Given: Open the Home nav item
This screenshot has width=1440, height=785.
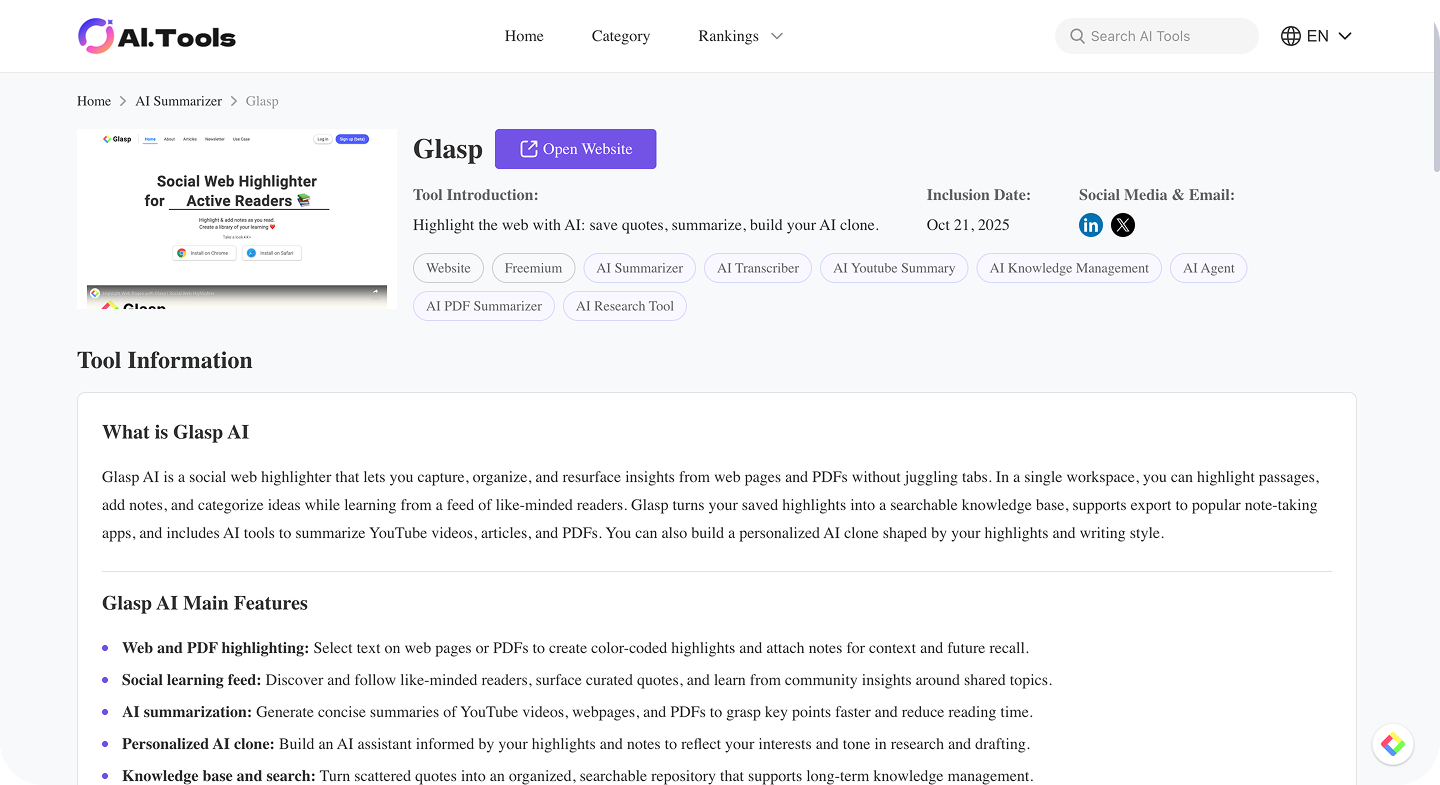Looking at the screenshot, I should 524,36.
